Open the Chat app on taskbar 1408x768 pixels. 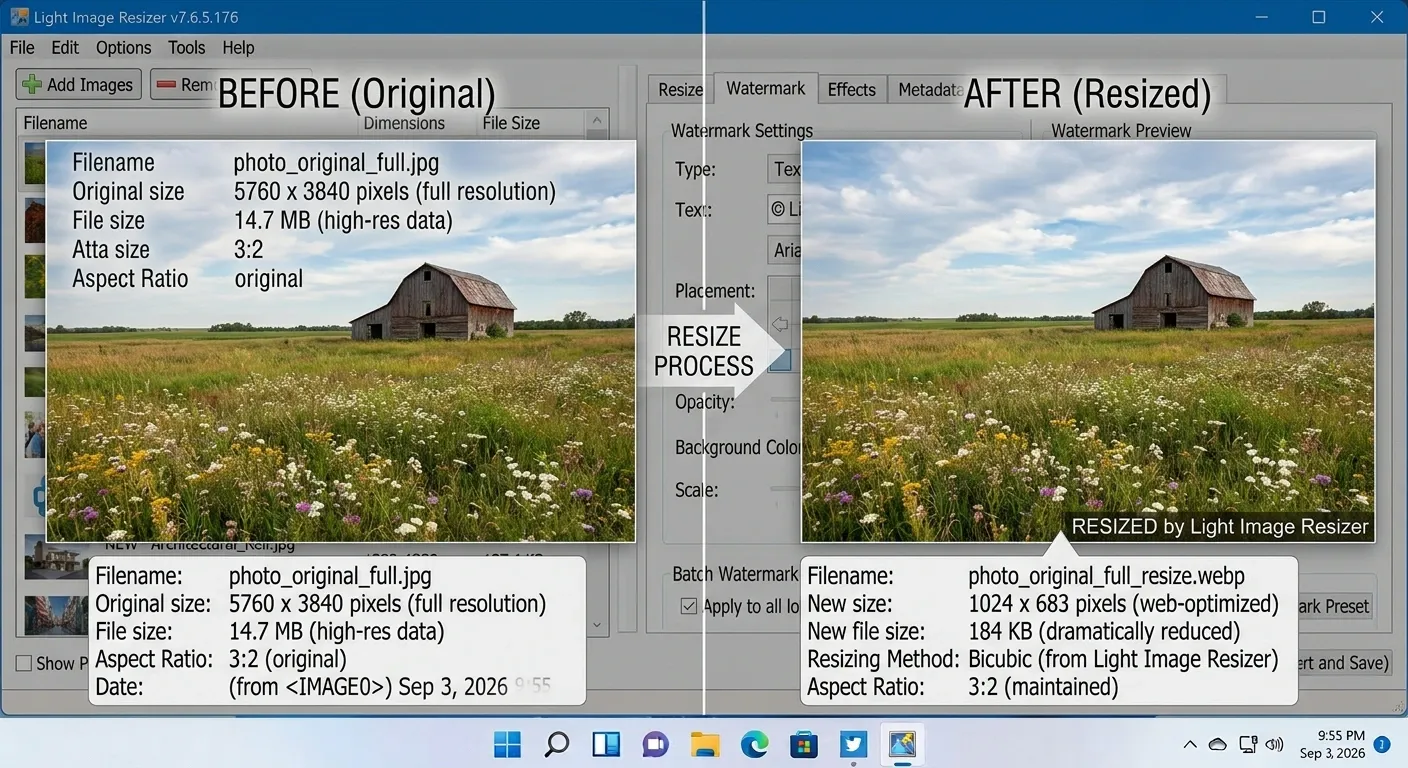click(x=655, y=744)
